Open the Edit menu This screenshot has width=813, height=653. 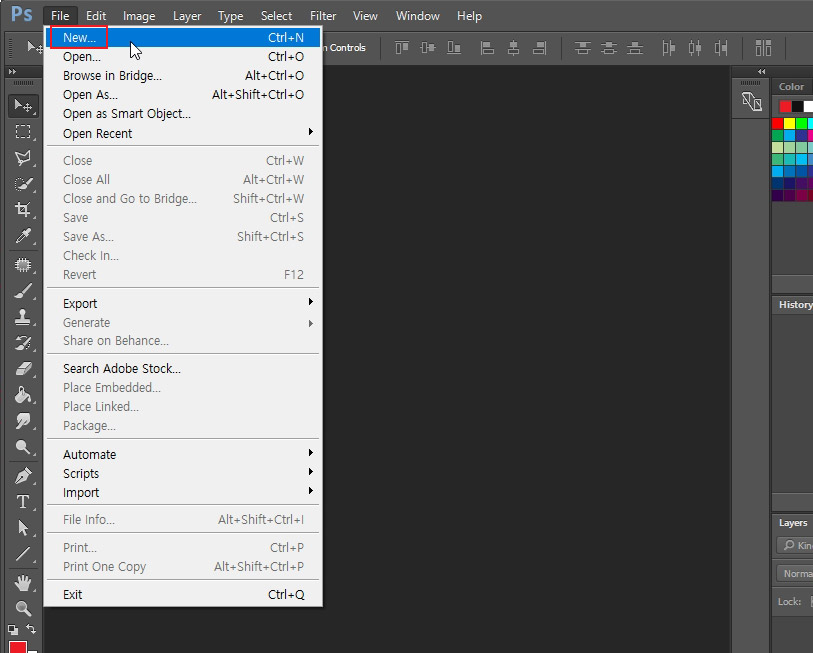click(x=96, y=16)
